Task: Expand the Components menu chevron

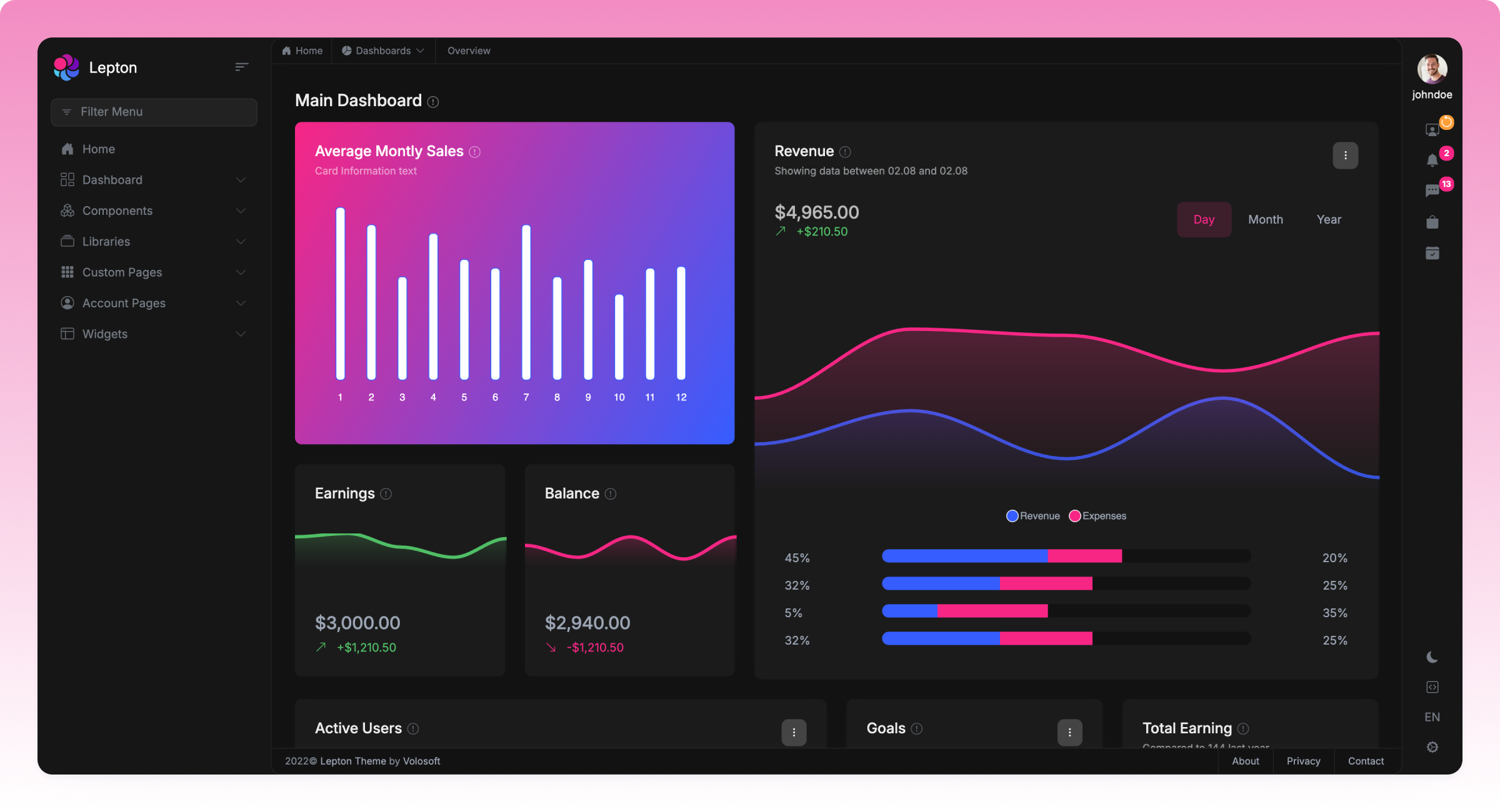Action: coord(241,211)
